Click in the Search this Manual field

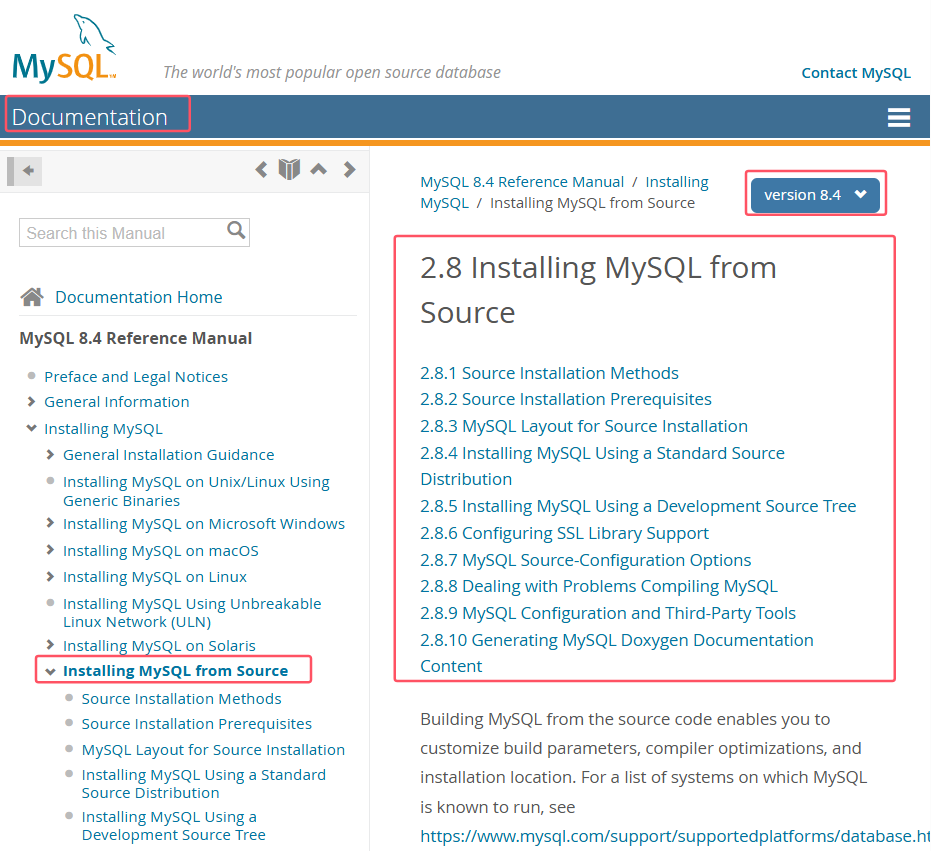tap(134, 232)
